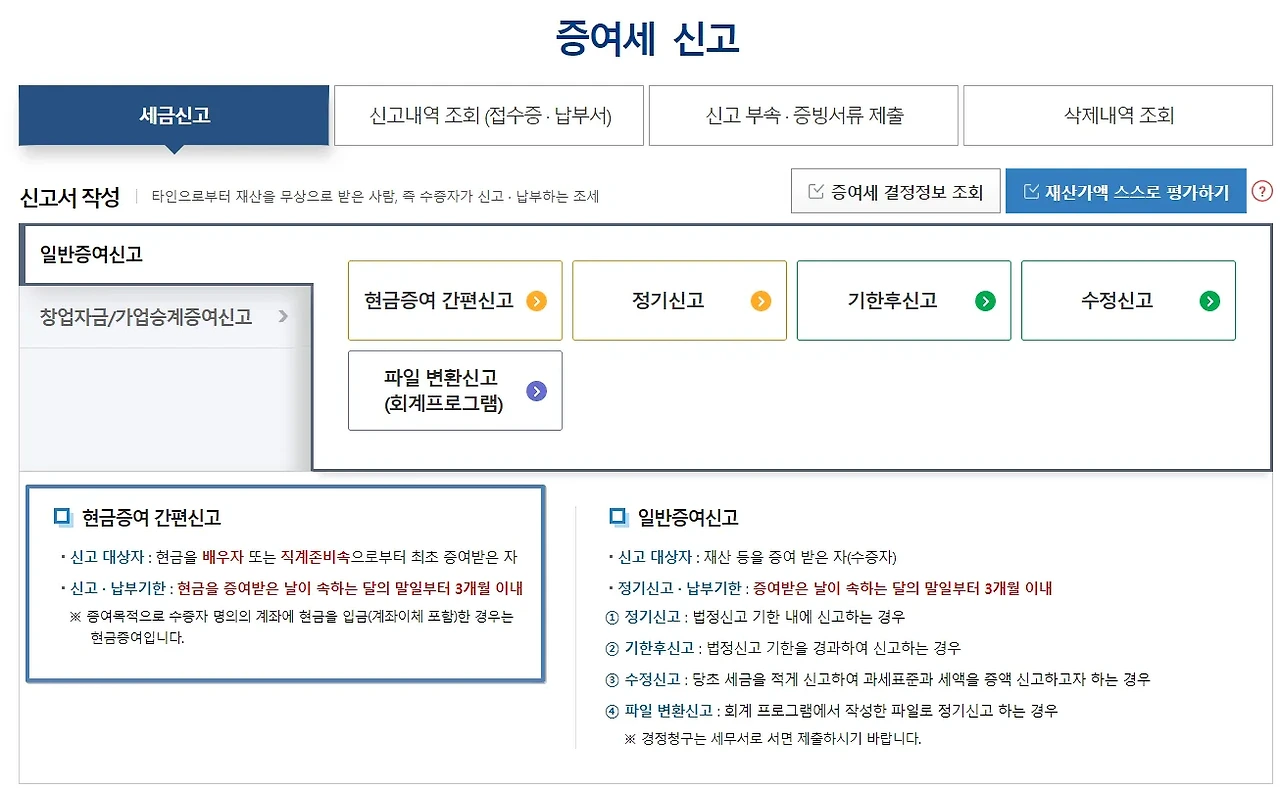Choose 기한후신고 filing option
Viewport: 1280px width, 788px height.
click(904, 301)
